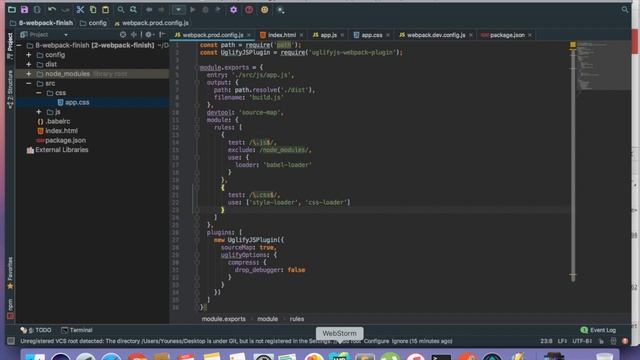Click the red Help icon

[x=249, y=9]
